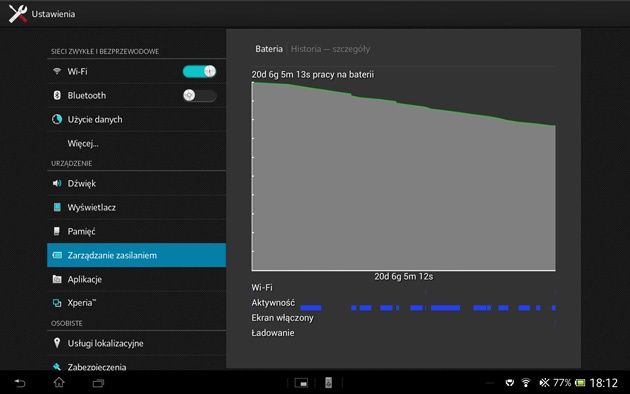
Task: Tap the data usage icon beside Użycie danych
Action: coord(57,119)
